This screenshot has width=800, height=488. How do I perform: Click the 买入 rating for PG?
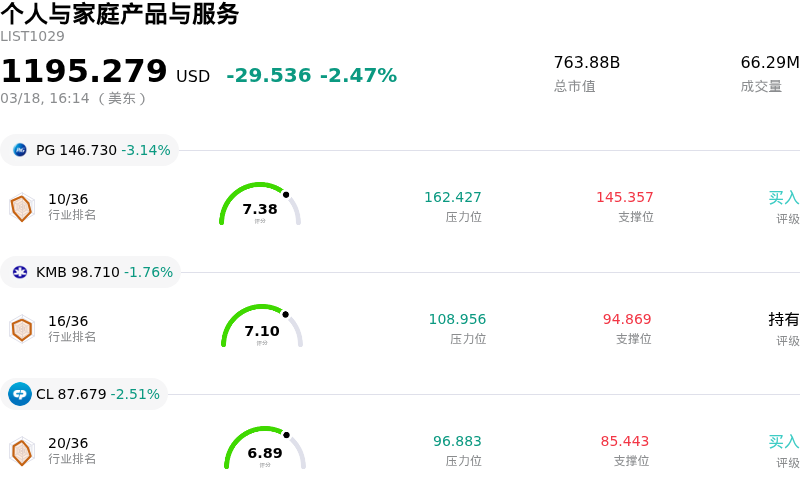pyautogui.click(x=784, y=197)
